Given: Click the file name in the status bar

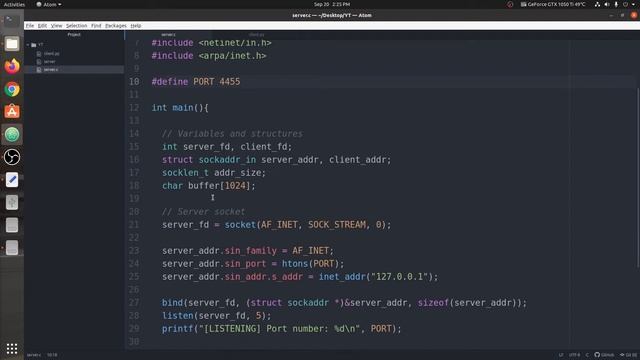Looking at the screenshot, I should click(x=34, y=355).
